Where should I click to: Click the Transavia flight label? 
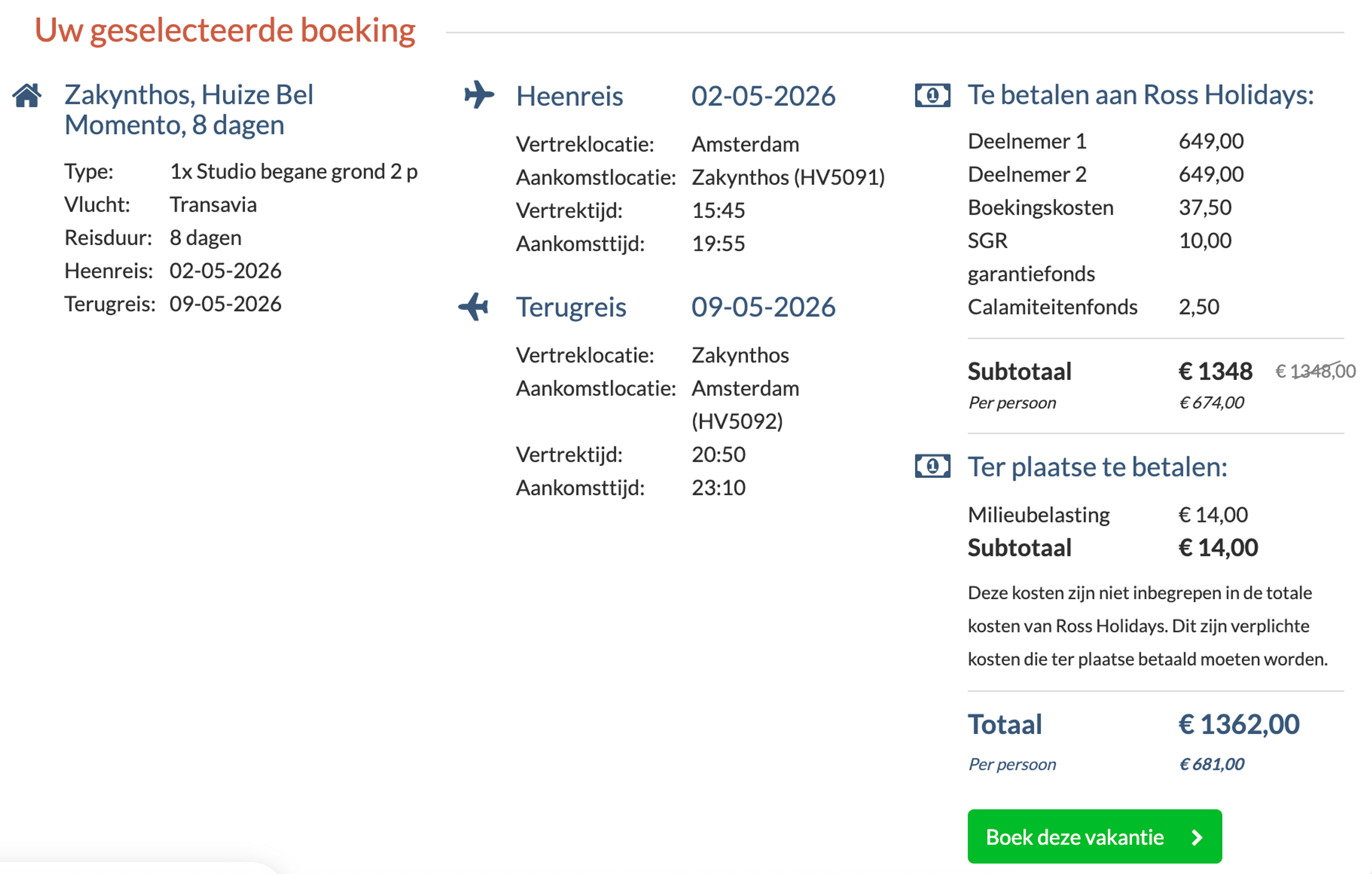click(x=213, y=204)
